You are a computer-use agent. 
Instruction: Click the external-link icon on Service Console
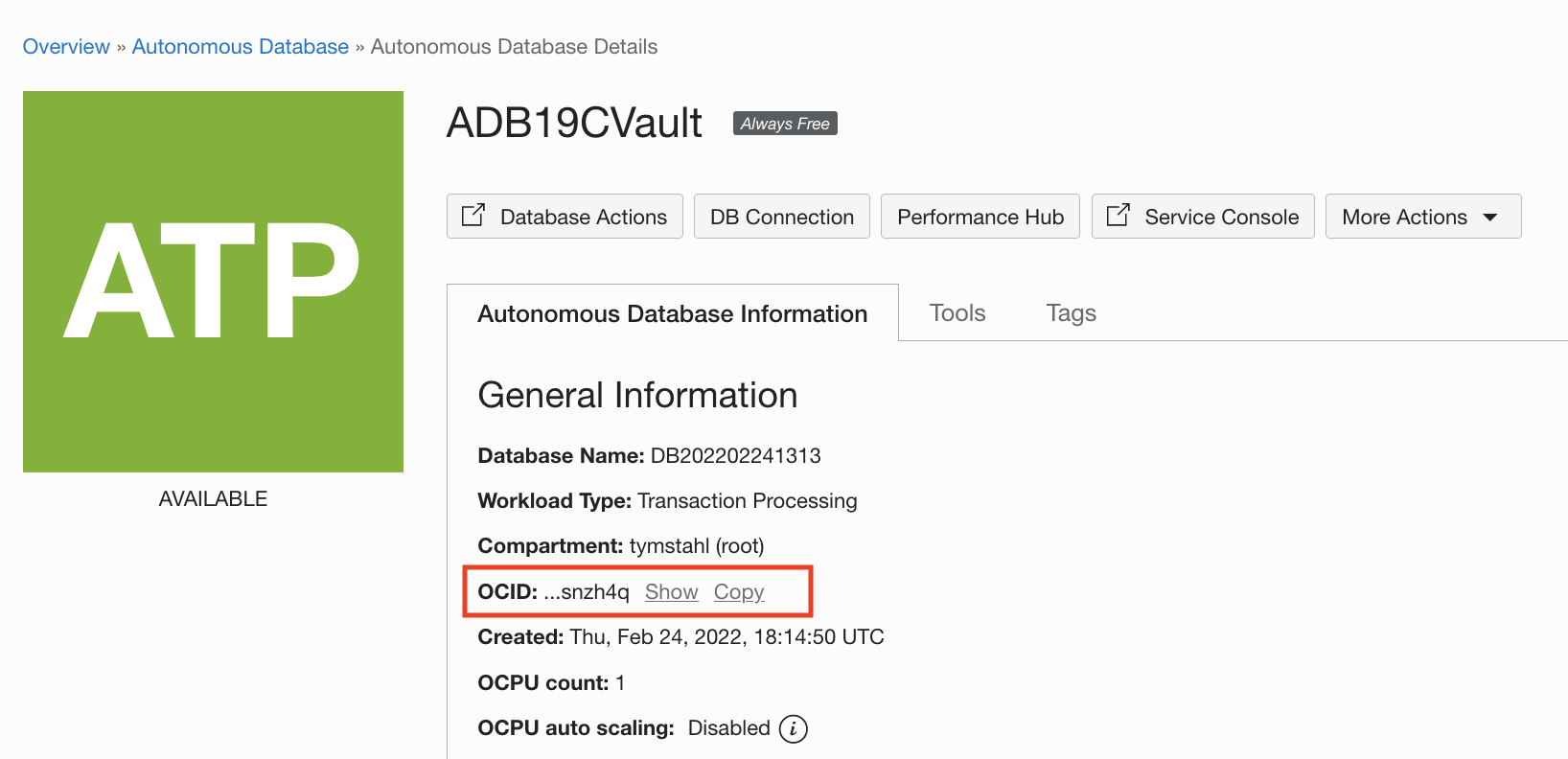[x=1118, y=216]
